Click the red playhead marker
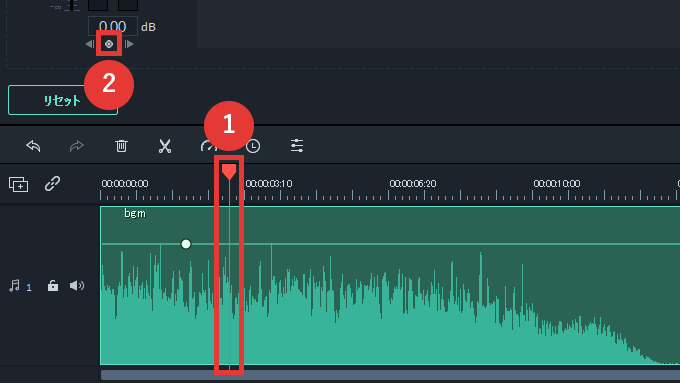Viewport: 680px width, 383px height. click(x=229, y=171)
